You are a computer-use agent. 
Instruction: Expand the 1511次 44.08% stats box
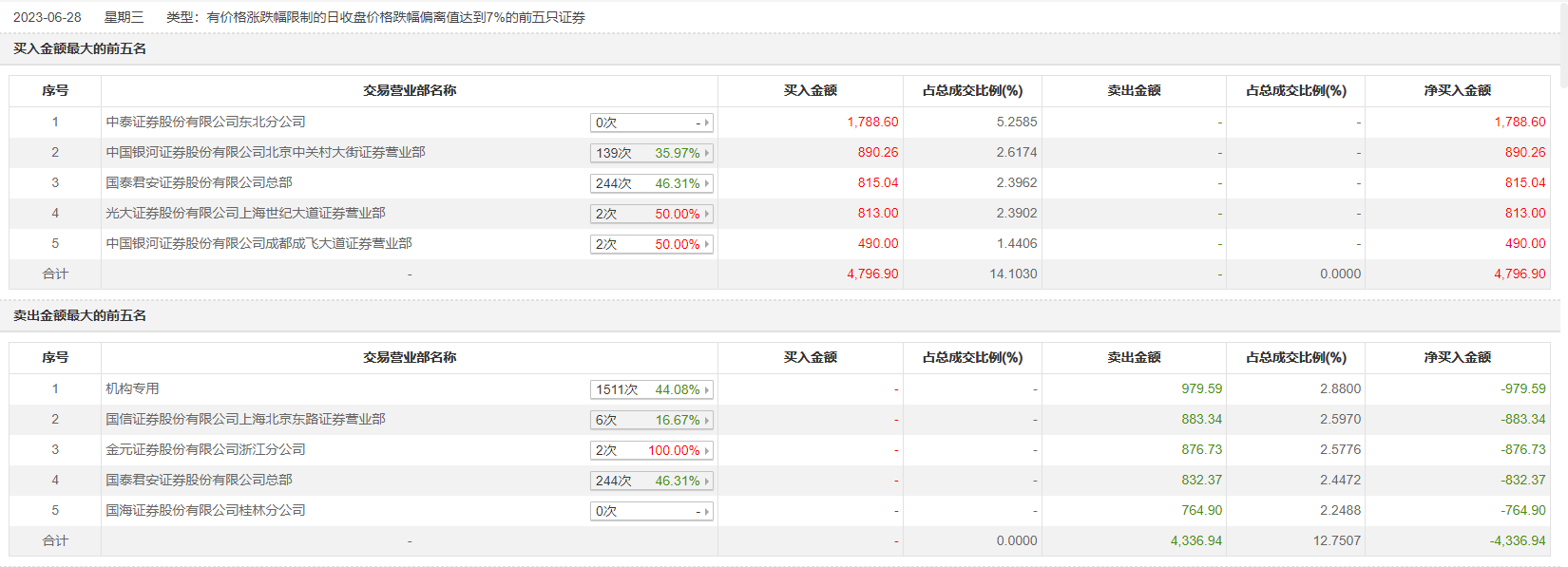point(650,389)
